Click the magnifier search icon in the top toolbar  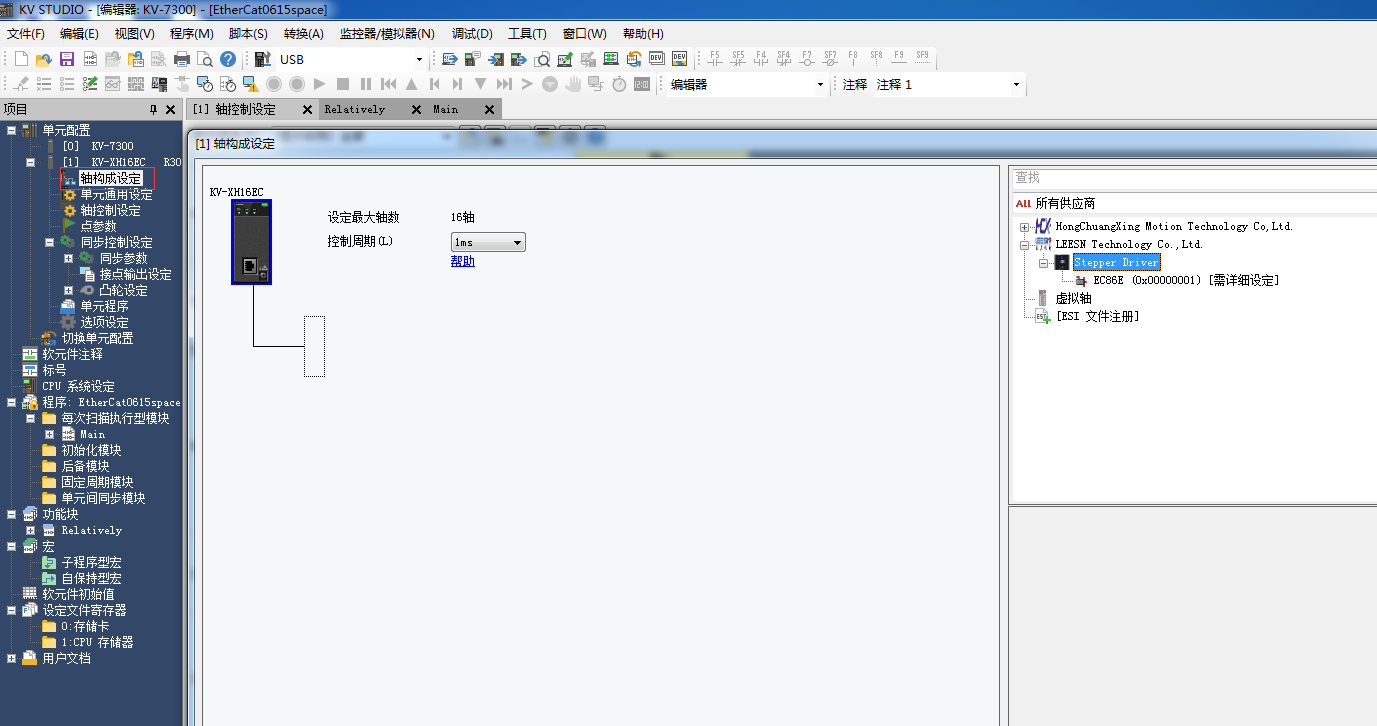[x=542, y=59]
